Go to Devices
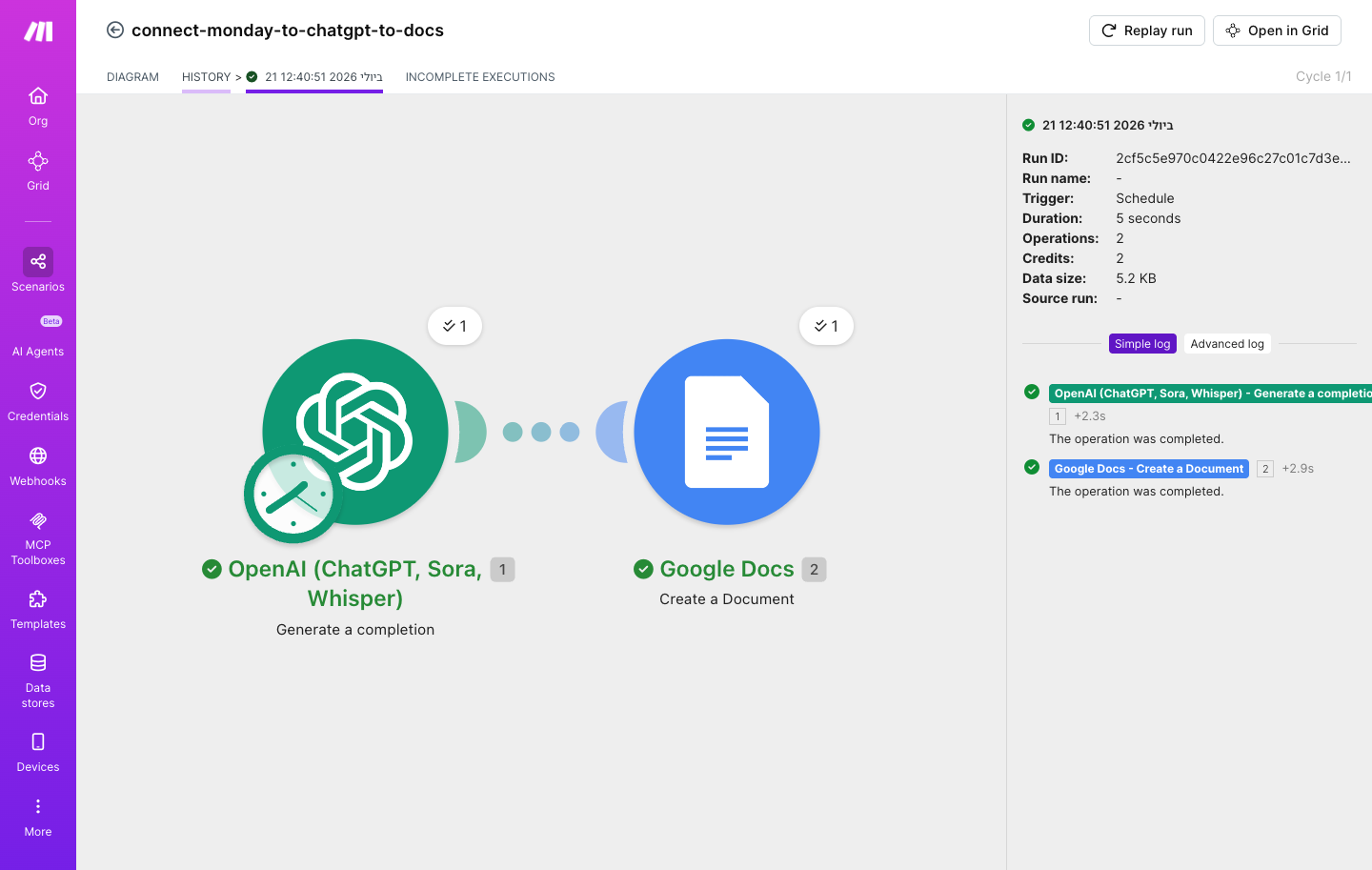 pos(38,752)
